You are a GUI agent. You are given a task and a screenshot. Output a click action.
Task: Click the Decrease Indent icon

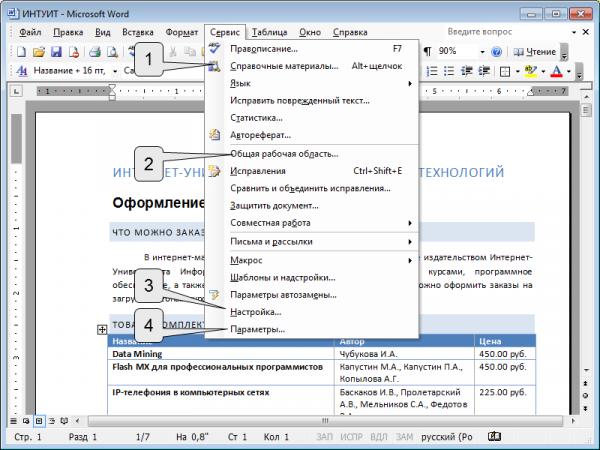pyautogui.click(x=466, y=71)
